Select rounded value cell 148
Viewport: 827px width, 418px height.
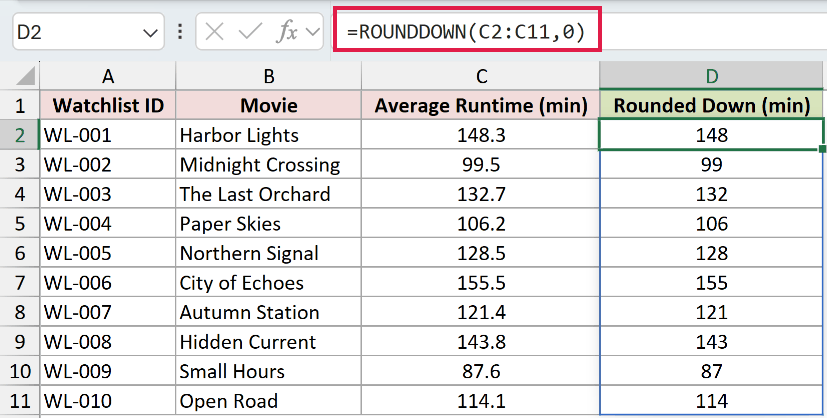coord(711,135)
